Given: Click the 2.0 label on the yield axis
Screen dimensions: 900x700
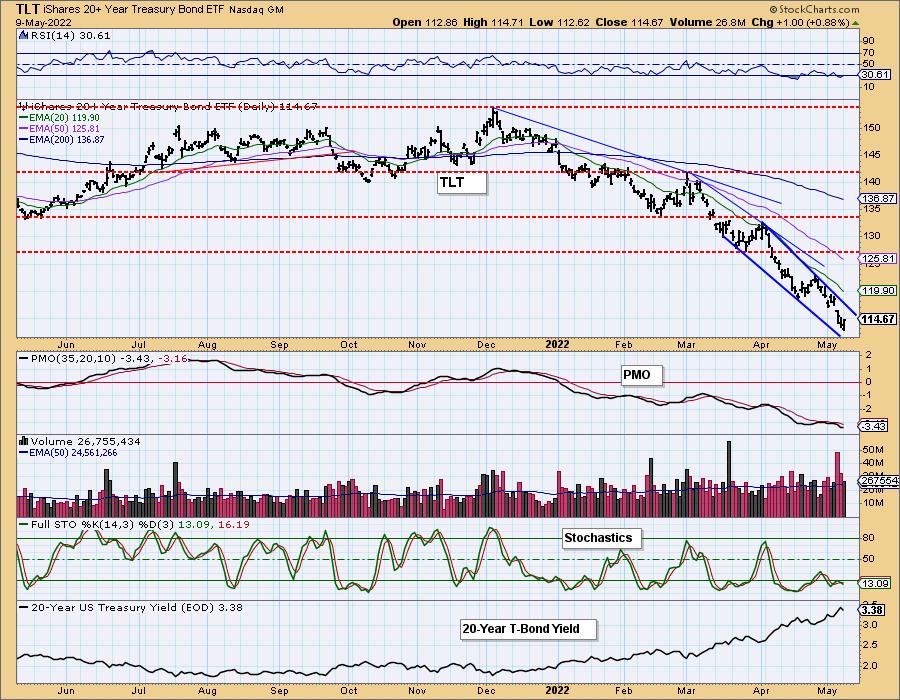Looking at the screenshot, I should (870, 666).
